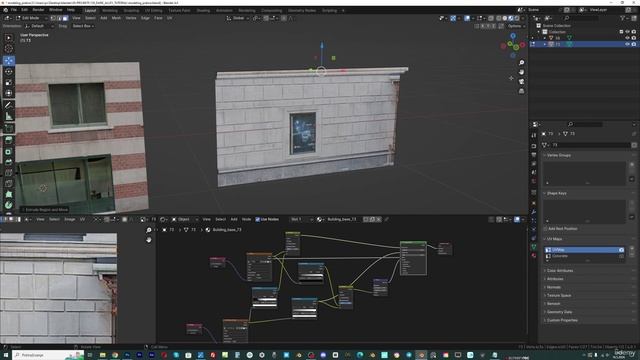Image resolution: width=640 pixels, height=360 pixels.
Task: Toggle render camera for Collection row
Action: pyautogui.click(x=633, y=31)
